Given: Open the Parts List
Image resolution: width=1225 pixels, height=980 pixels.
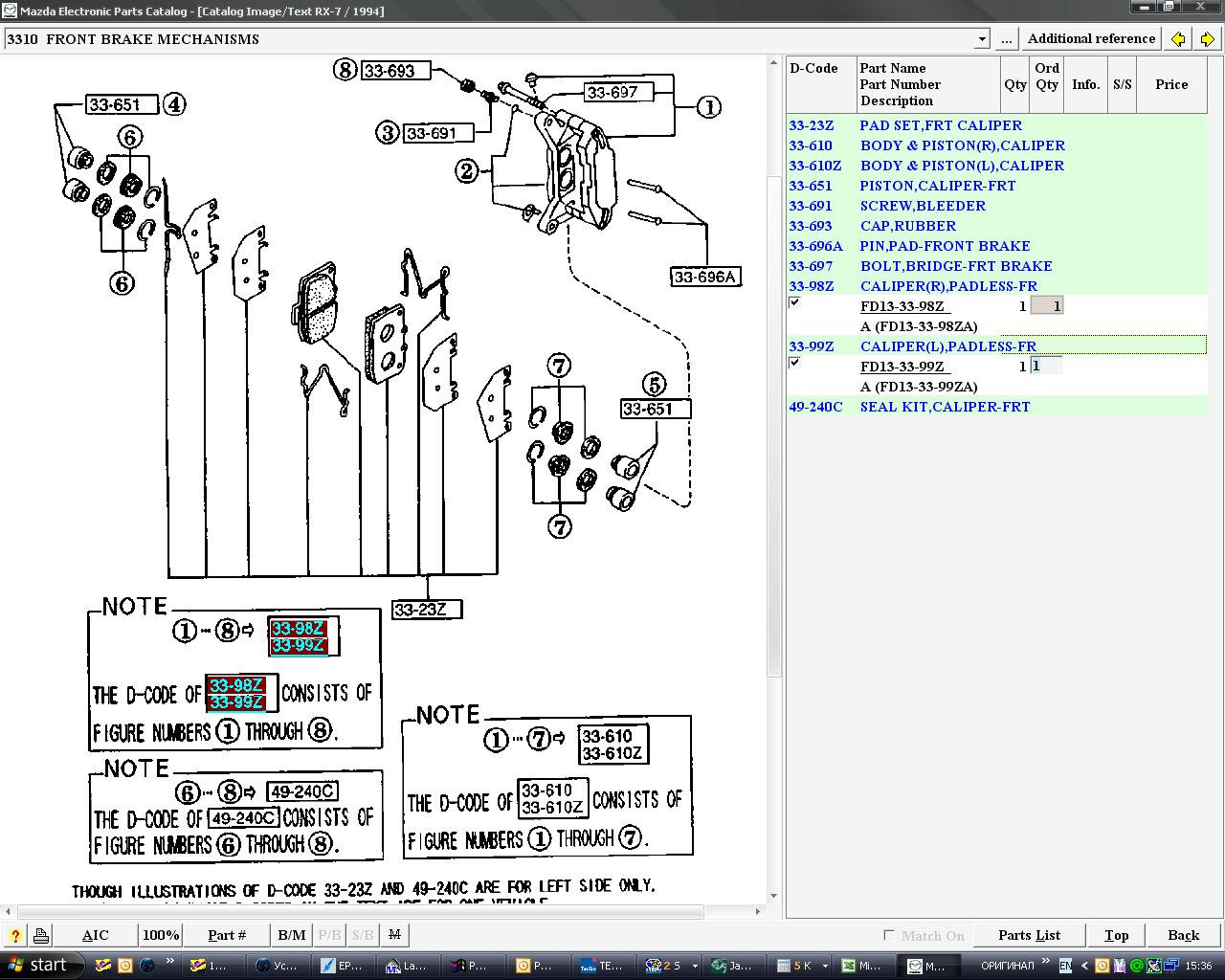Looking at the screenshot, I should [x=1029, y=935].
